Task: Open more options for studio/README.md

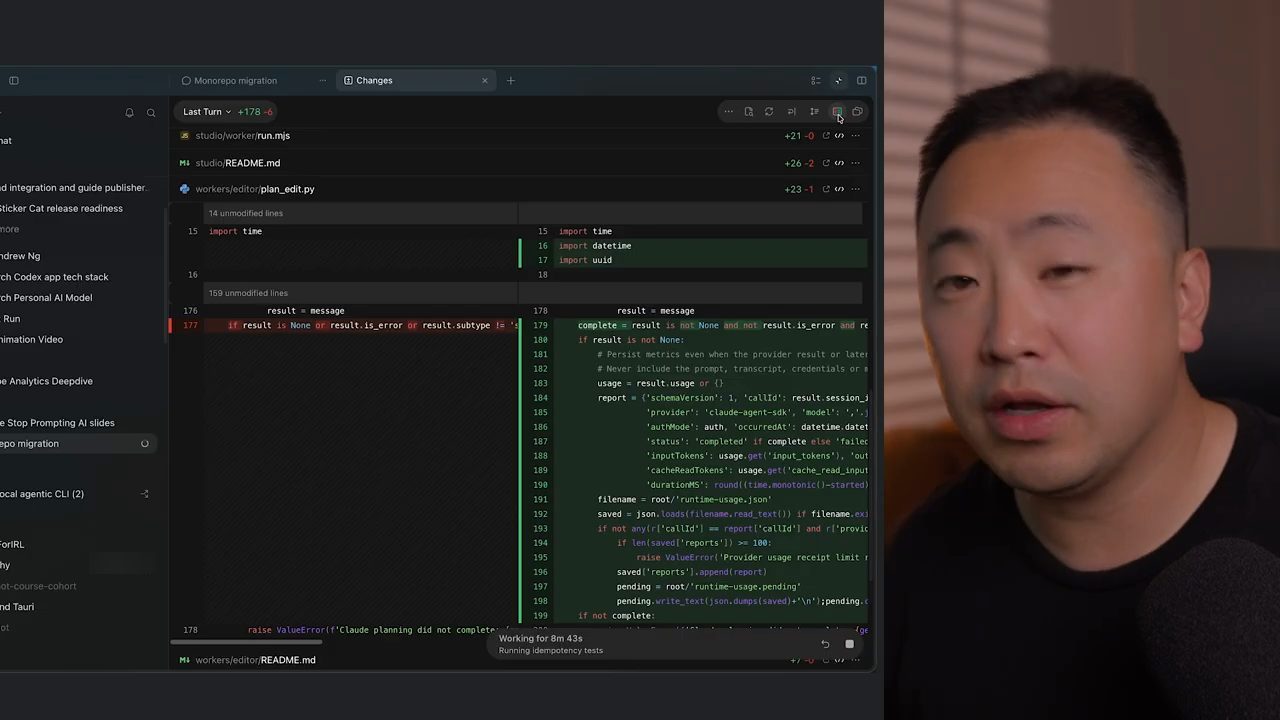Action: 855,163
